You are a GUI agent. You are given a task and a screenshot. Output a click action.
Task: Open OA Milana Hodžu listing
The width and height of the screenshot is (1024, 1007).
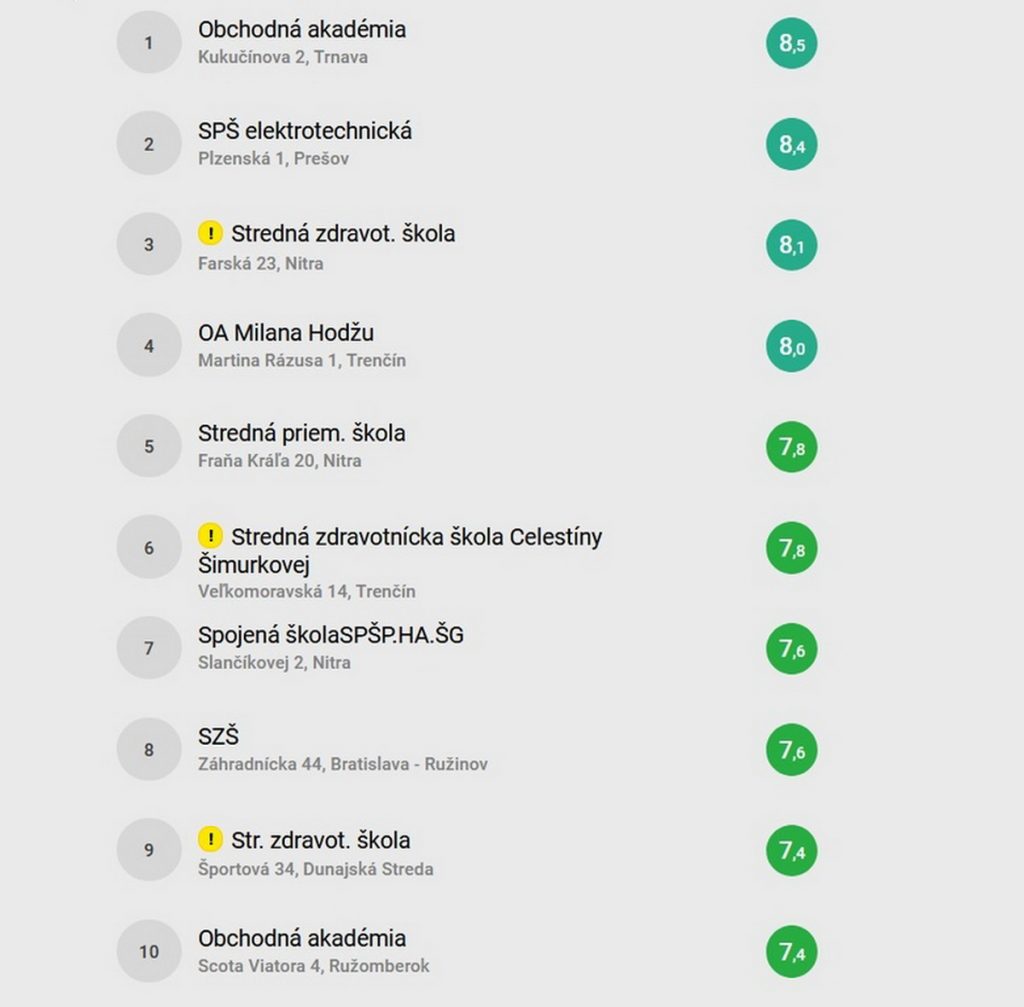click(286, 332)
